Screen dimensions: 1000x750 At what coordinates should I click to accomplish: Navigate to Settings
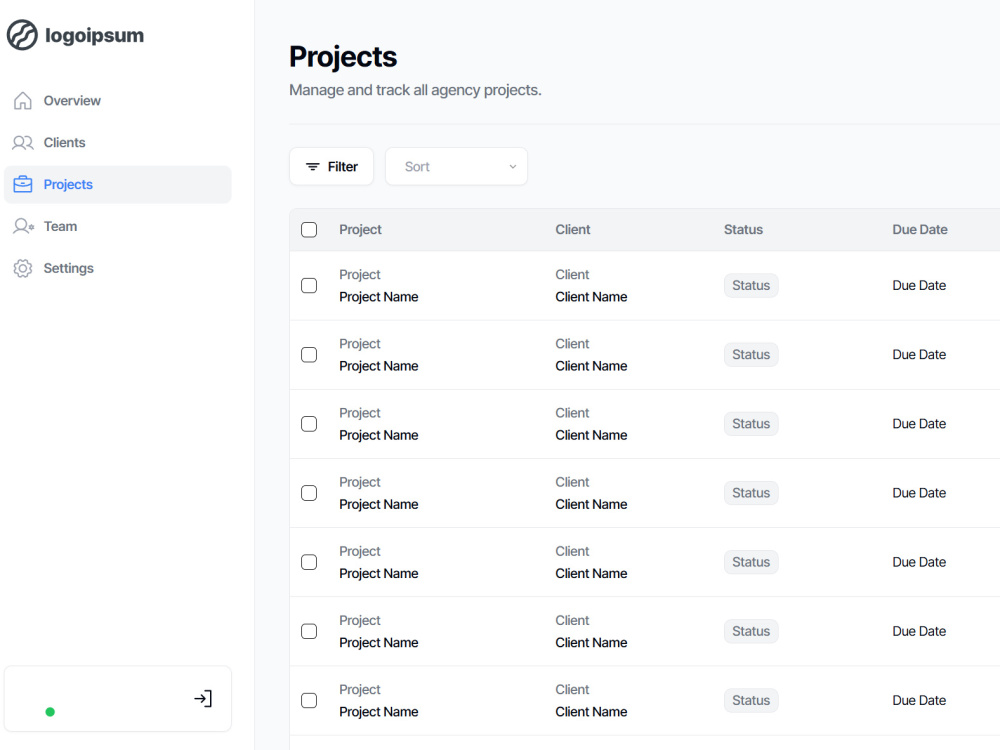117,268
